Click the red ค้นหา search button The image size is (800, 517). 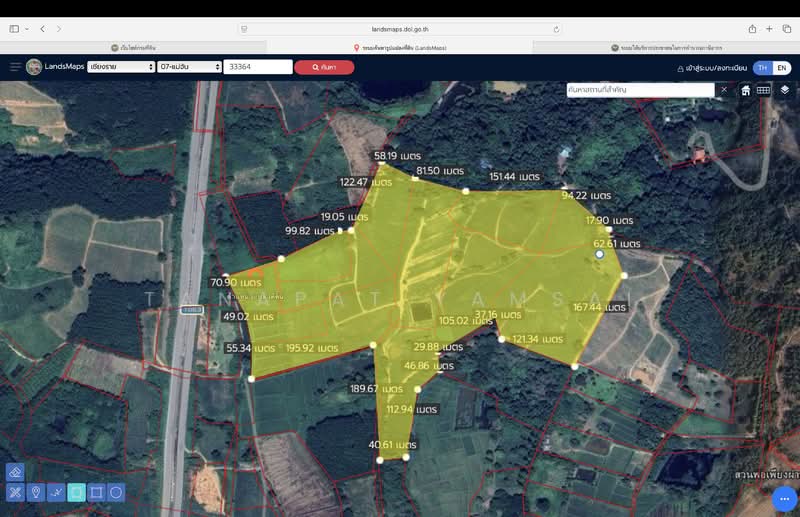(x=324, y=67)
